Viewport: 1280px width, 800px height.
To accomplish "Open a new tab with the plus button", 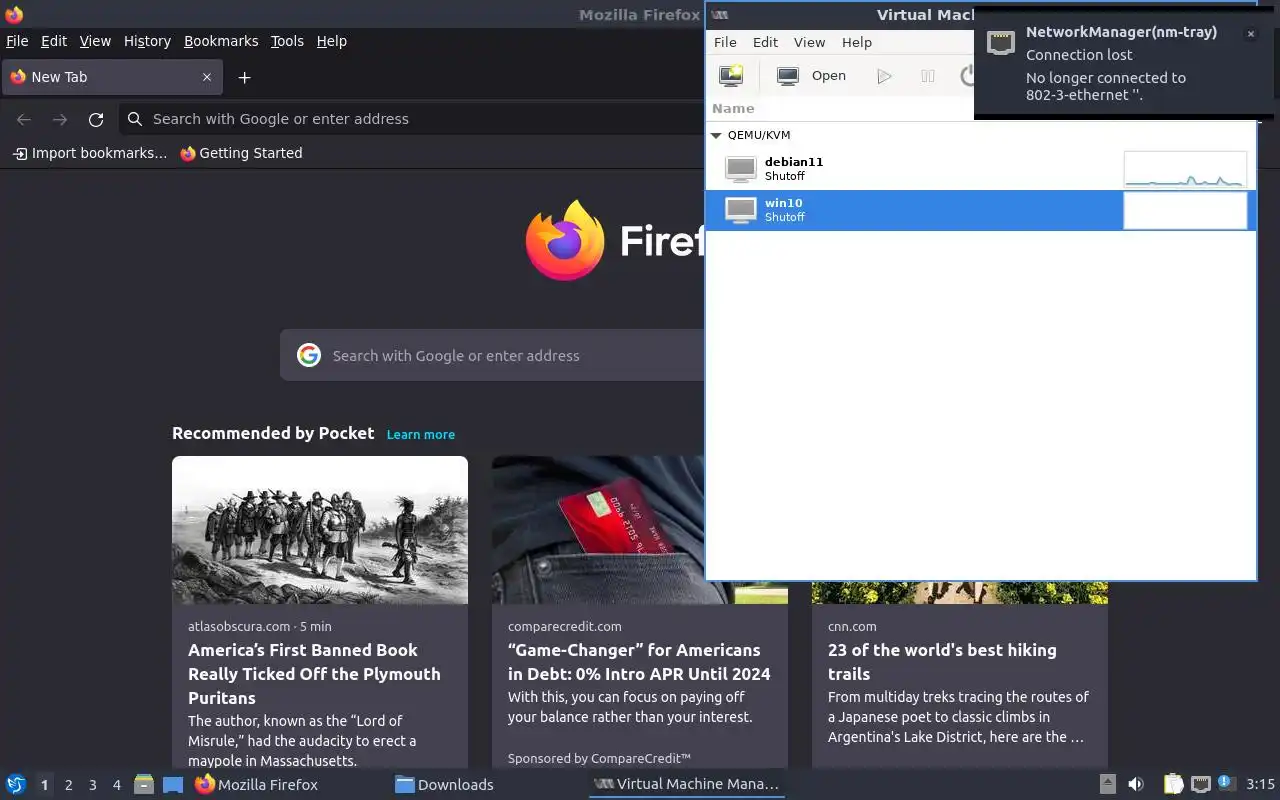I will (x=244, y=77).
